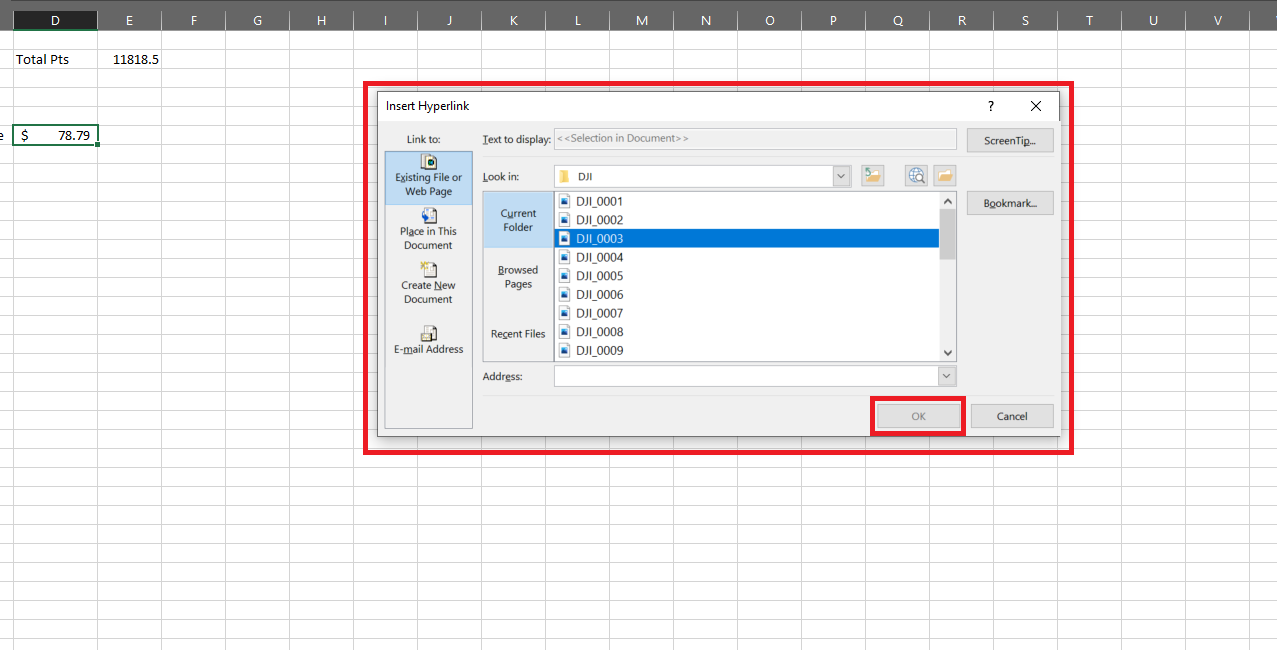This screenshot has width=1277, height=650.
Task: Switch to Current Folder view
Action: [x=518, y=220]
